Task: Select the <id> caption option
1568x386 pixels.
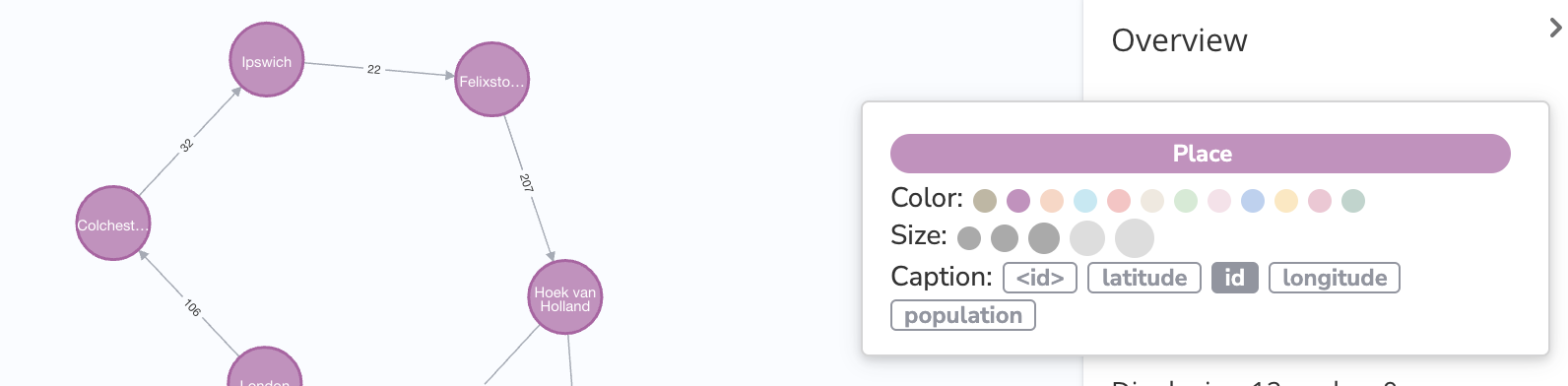Action: coord(1040,278)
